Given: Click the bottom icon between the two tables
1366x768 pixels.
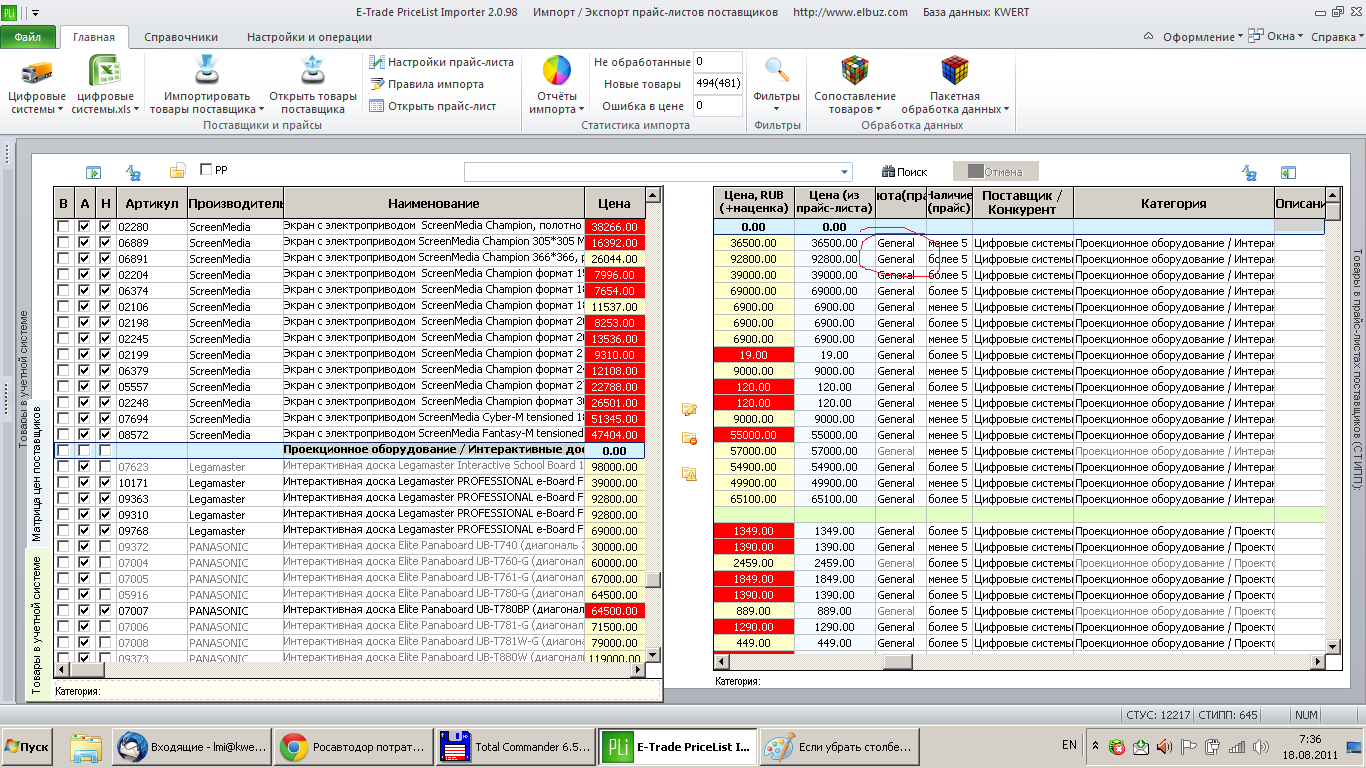Looking at the screenshot, I should (x=689, y=473).
